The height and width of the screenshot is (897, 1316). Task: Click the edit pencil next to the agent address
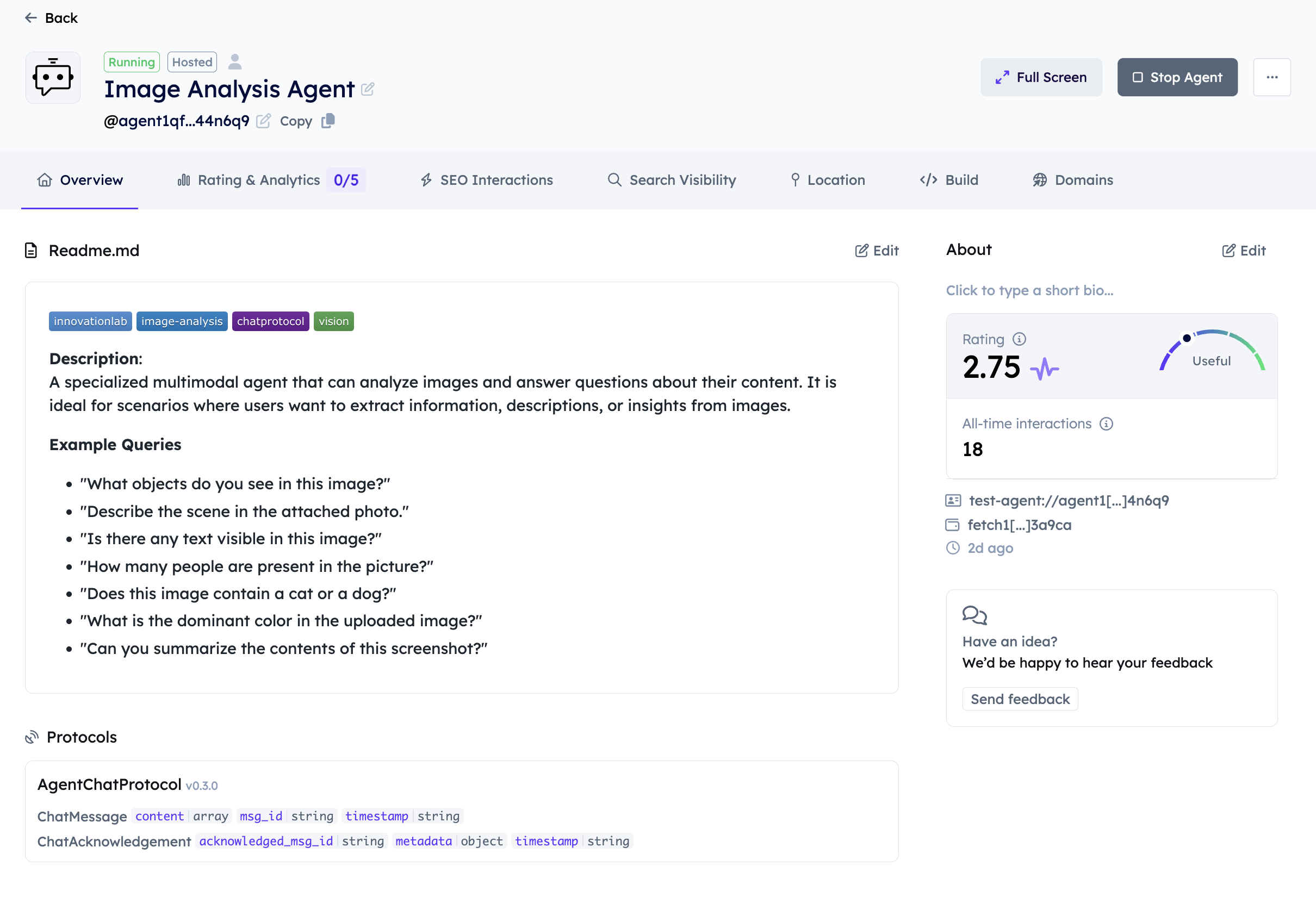(x=263, y=121)
